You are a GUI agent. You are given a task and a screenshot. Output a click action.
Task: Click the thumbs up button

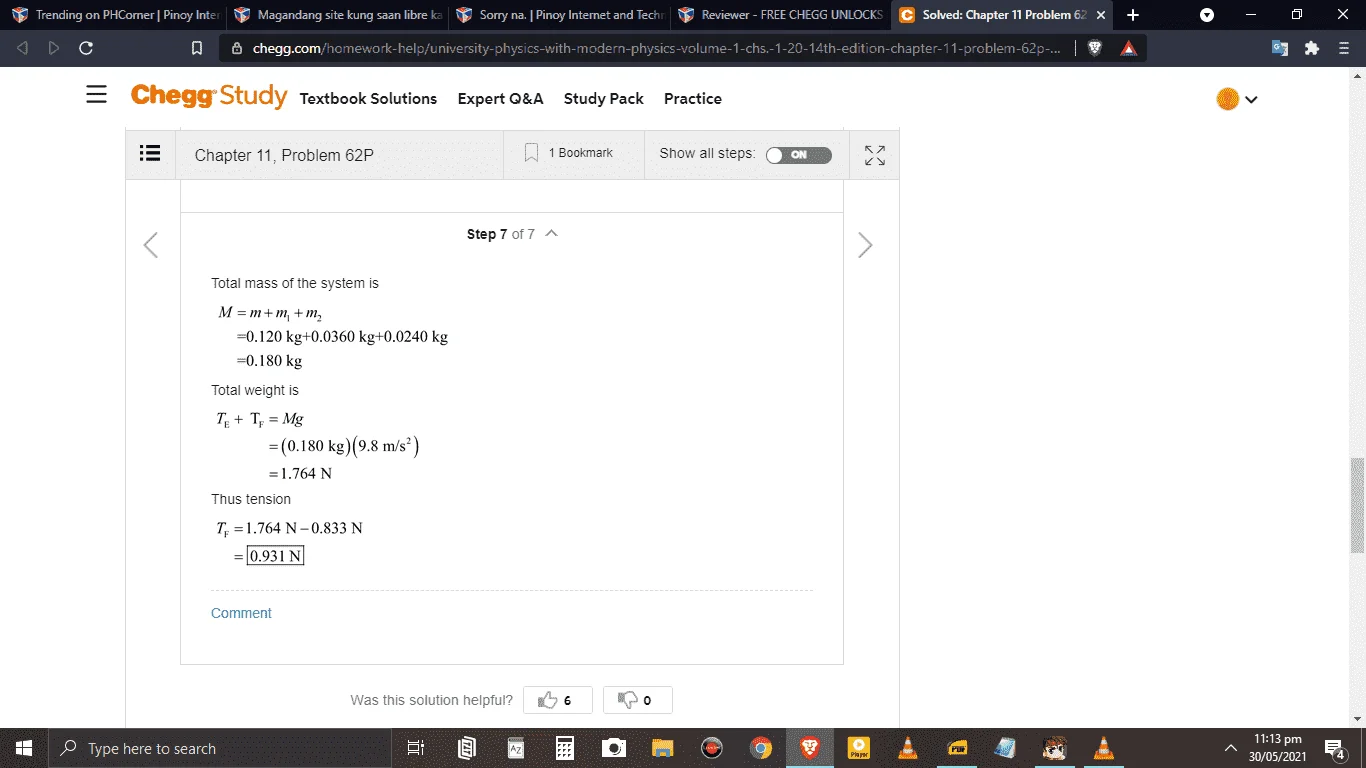click(x=558, y=700)
